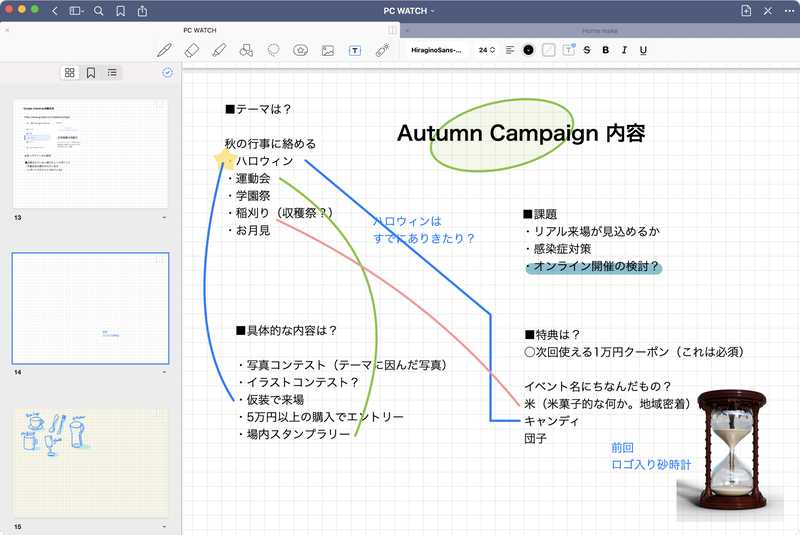
Task: Select the Shapes tool
Action: 246,50
